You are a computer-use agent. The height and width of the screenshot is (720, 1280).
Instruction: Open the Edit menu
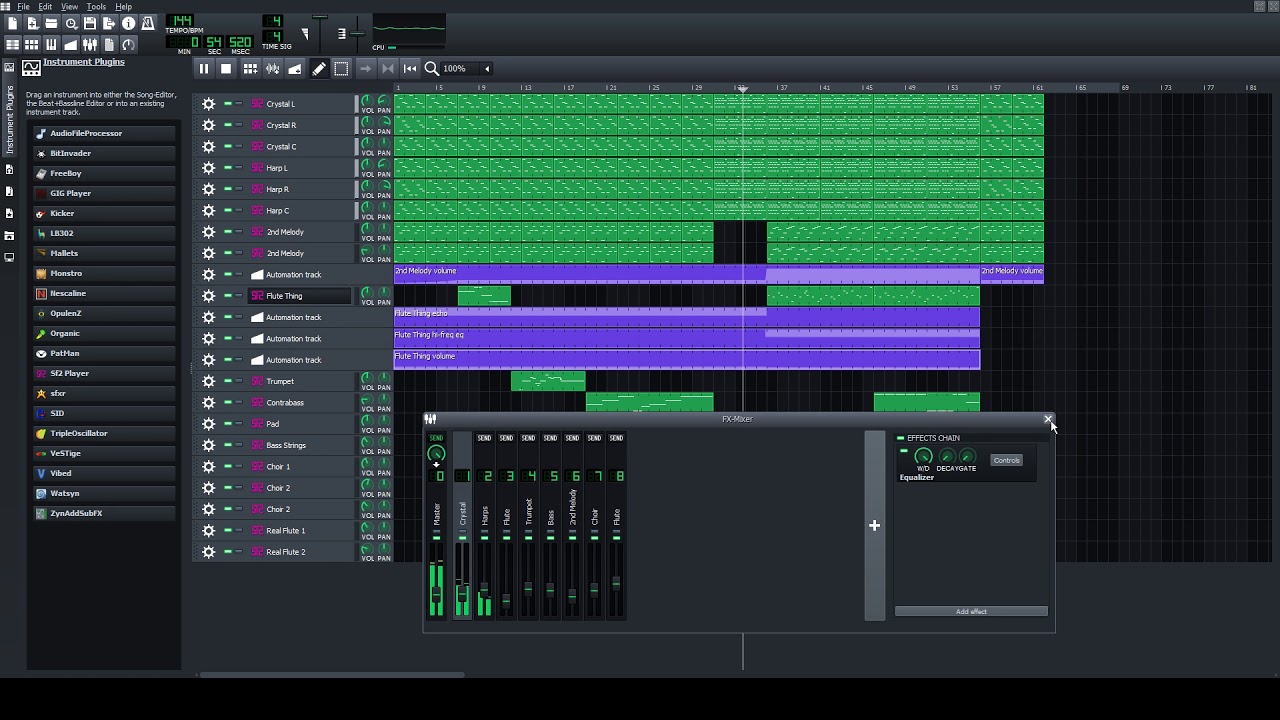[45, 7]
